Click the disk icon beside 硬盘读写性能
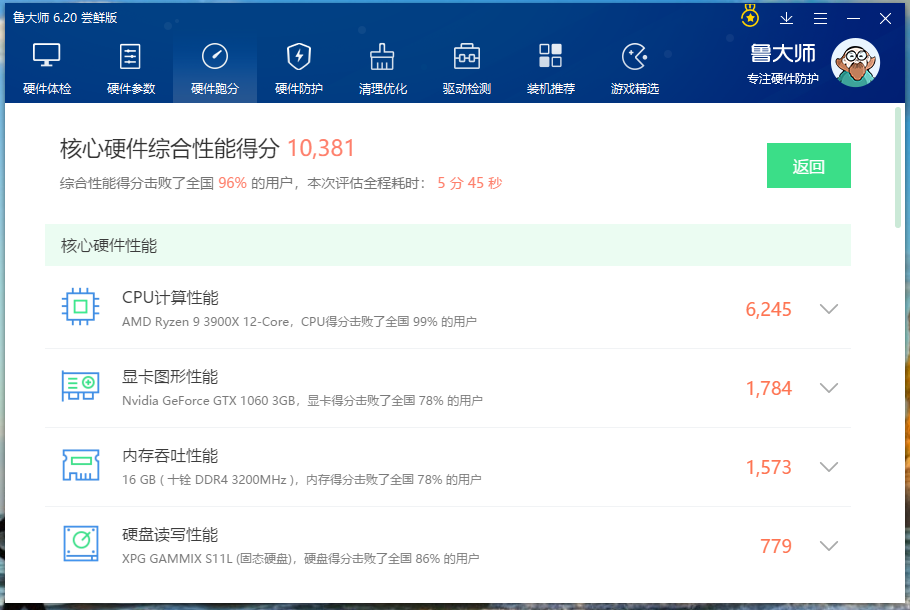Image resolution: width=910 pixels, height=610 pixels. point(80,545)
